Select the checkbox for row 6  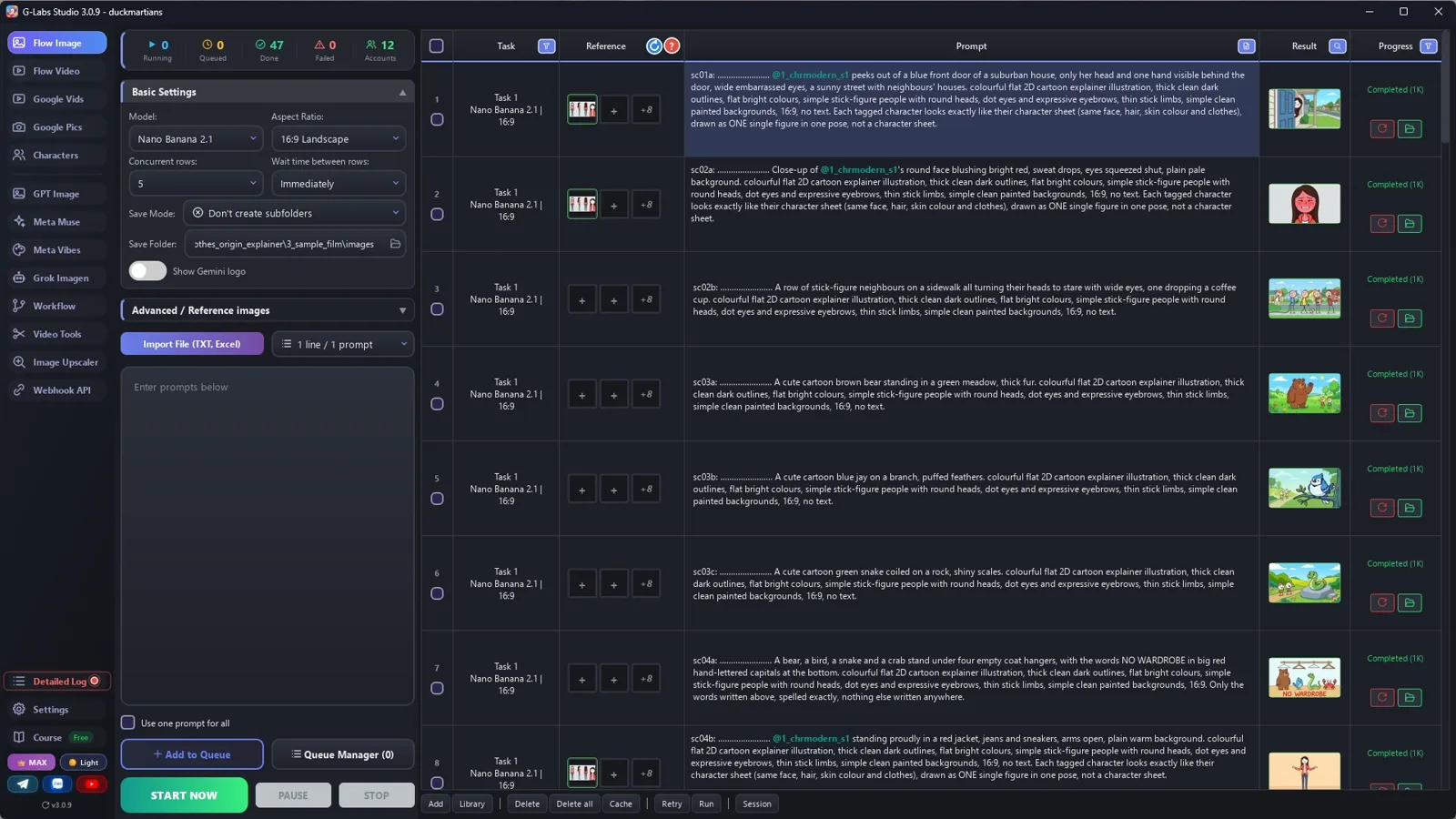point(437,593)
